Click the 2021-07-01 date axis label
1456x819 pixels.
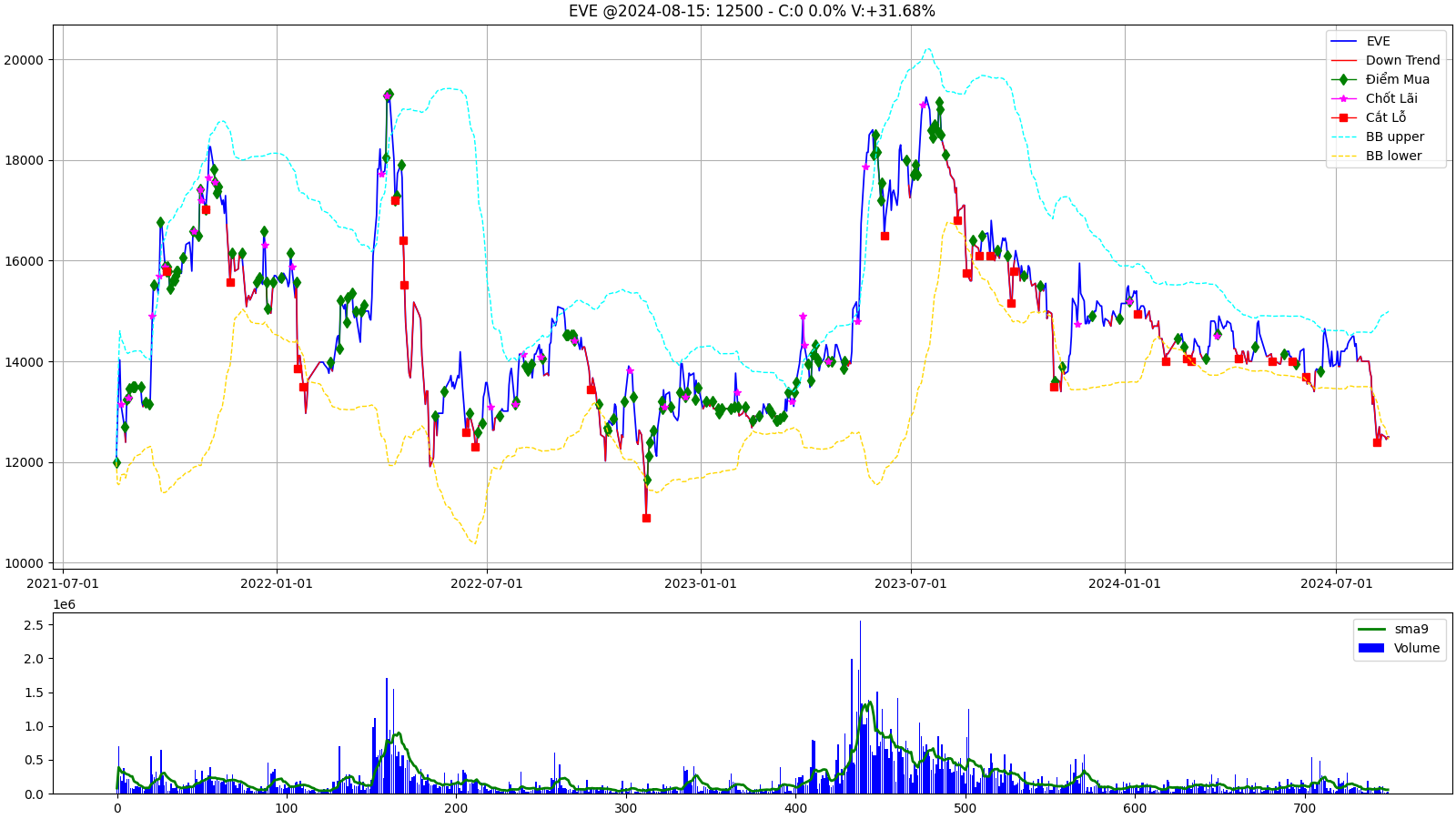pyautogui.click(x=65, y=583)
